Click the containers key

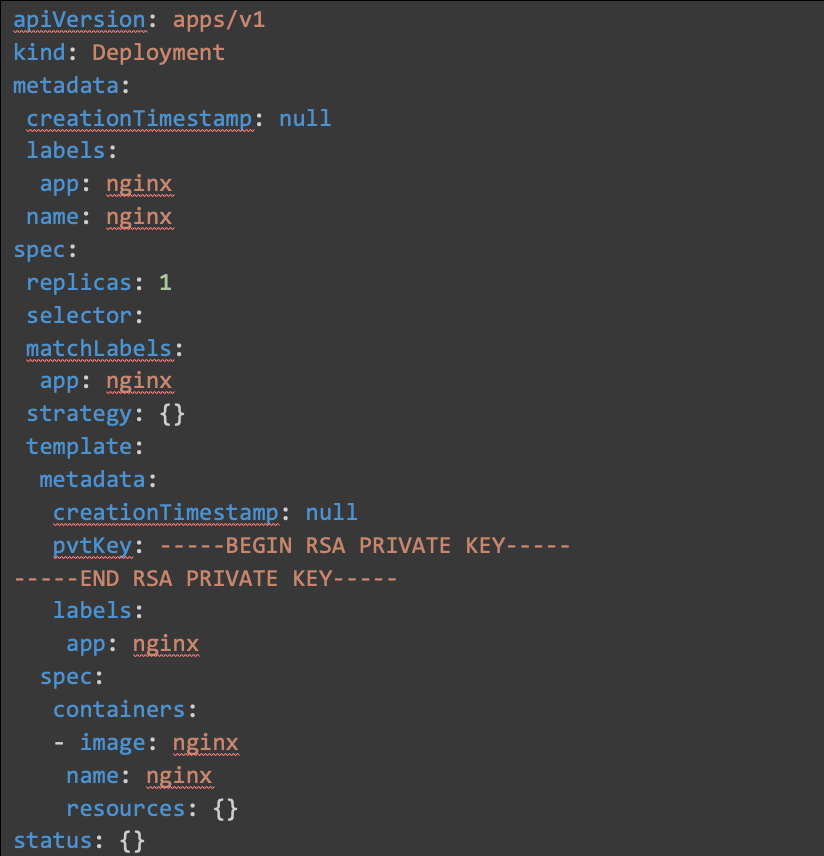click(119, 710)
